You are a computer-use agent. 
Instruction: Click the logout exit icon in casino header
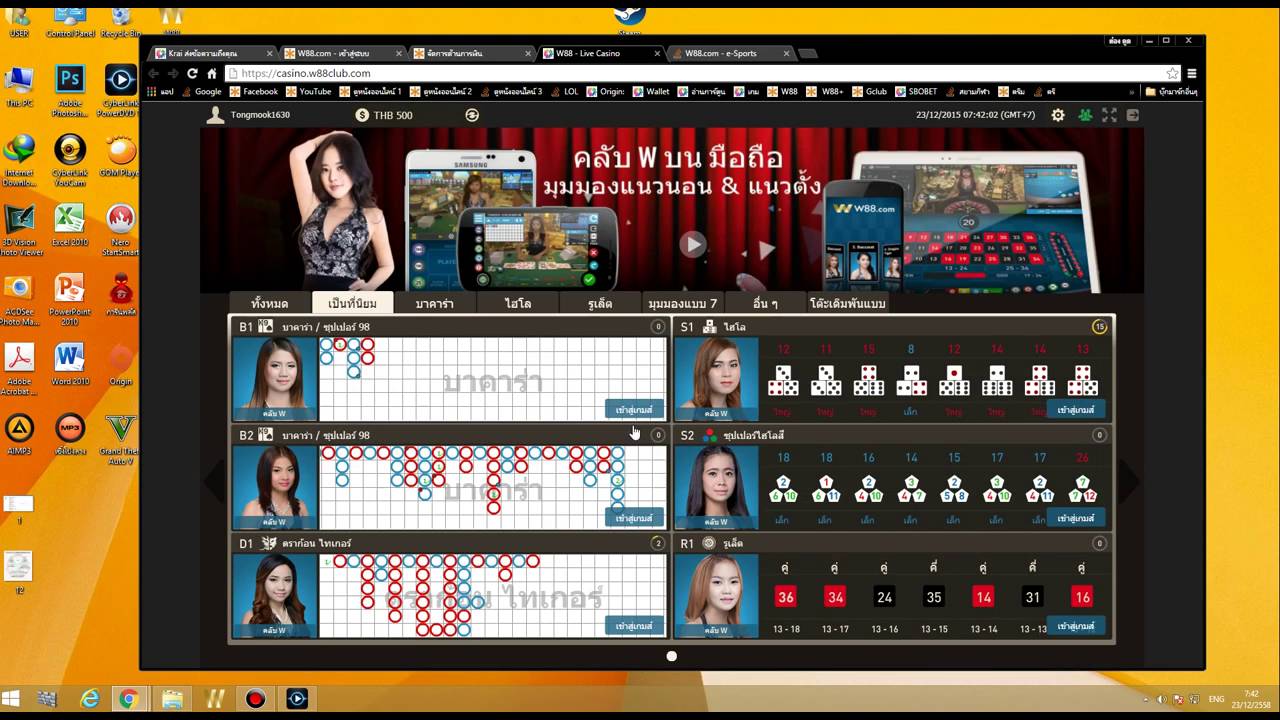pyautogui.click(x=1133, y=115)
